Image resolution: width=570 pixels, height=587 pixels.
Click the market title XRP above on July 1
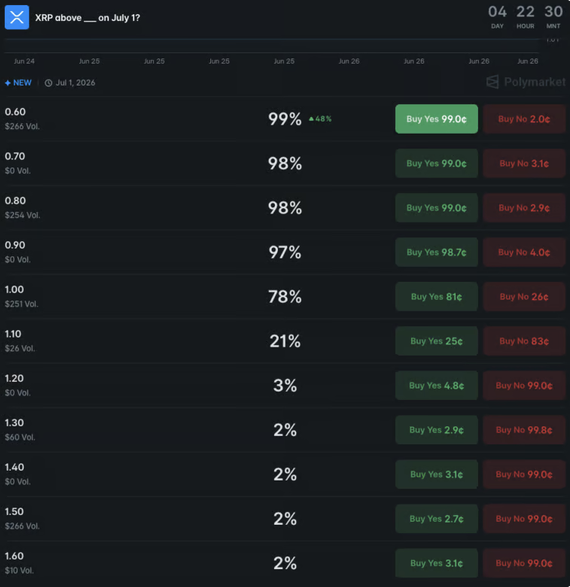pyautogui.click(x=88, y=18)
